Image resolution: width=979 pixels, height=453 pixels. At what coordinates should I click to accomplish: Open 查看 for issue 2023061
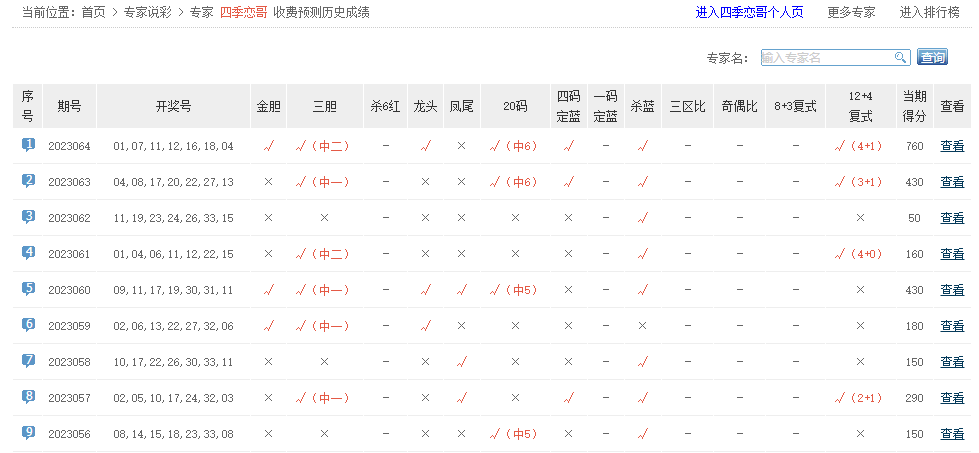tap(952, 254)
